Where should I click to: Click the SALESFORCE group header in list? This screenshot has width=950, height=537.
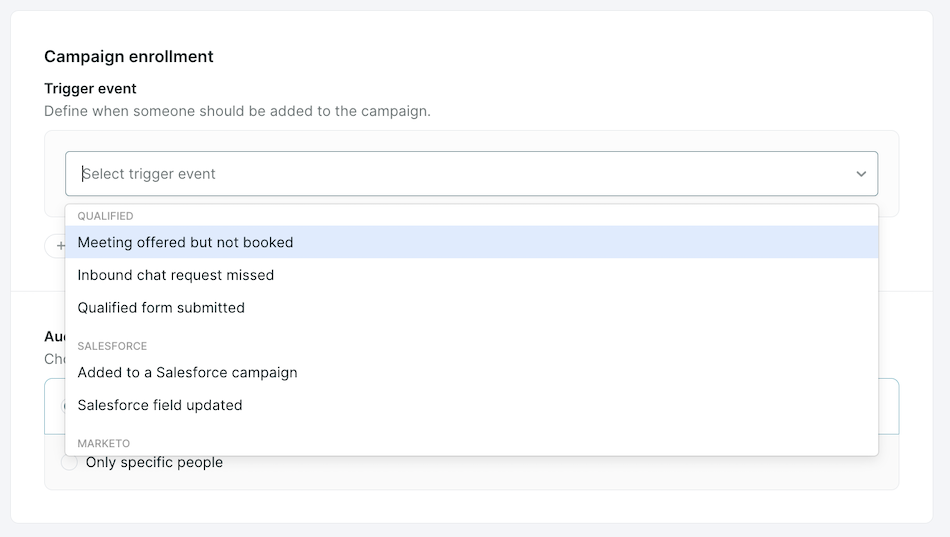tap(112, 346)
